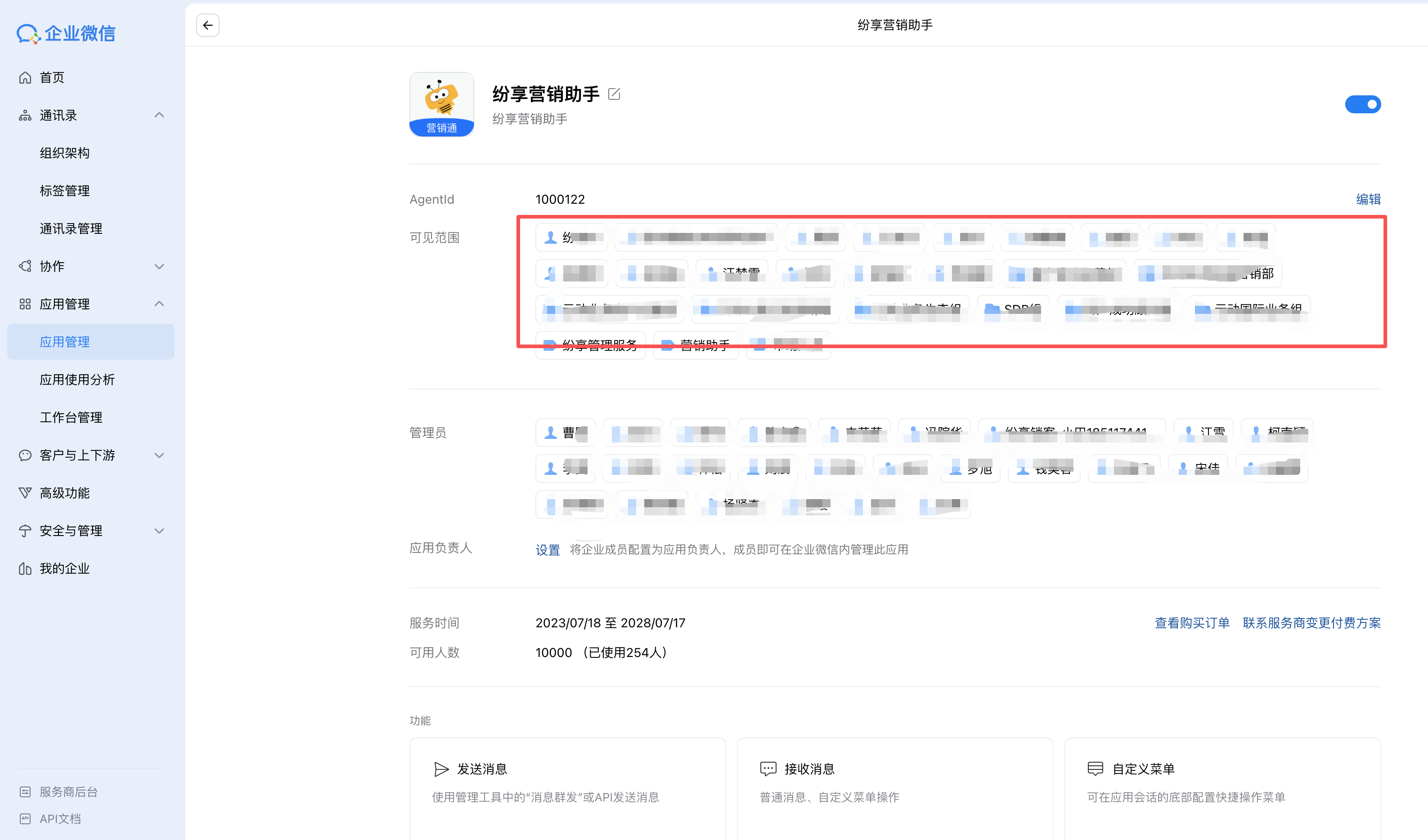Expand 安全与管理 dropdown arrow

pyautogui.click(x=159, y=531)
